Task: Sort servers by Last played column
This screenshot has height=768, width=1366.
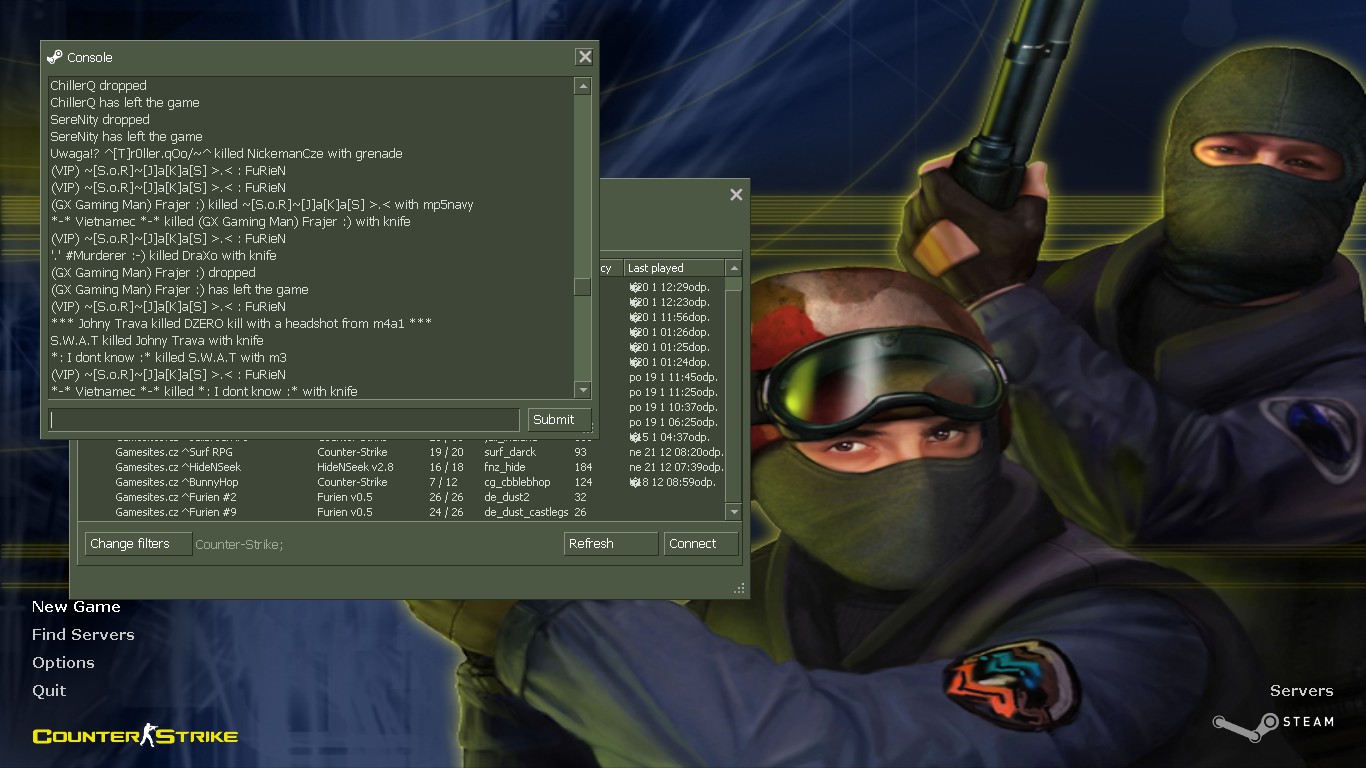Action: coord(670,268)
